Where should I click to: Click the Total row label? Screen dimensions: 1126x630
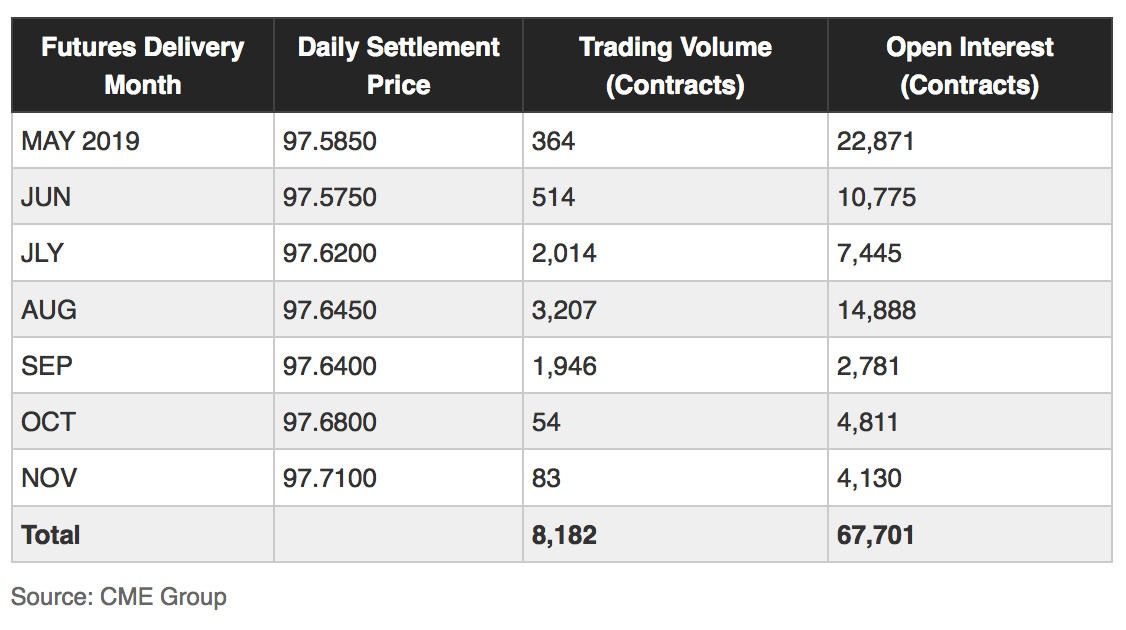click(x=51, y=535)
